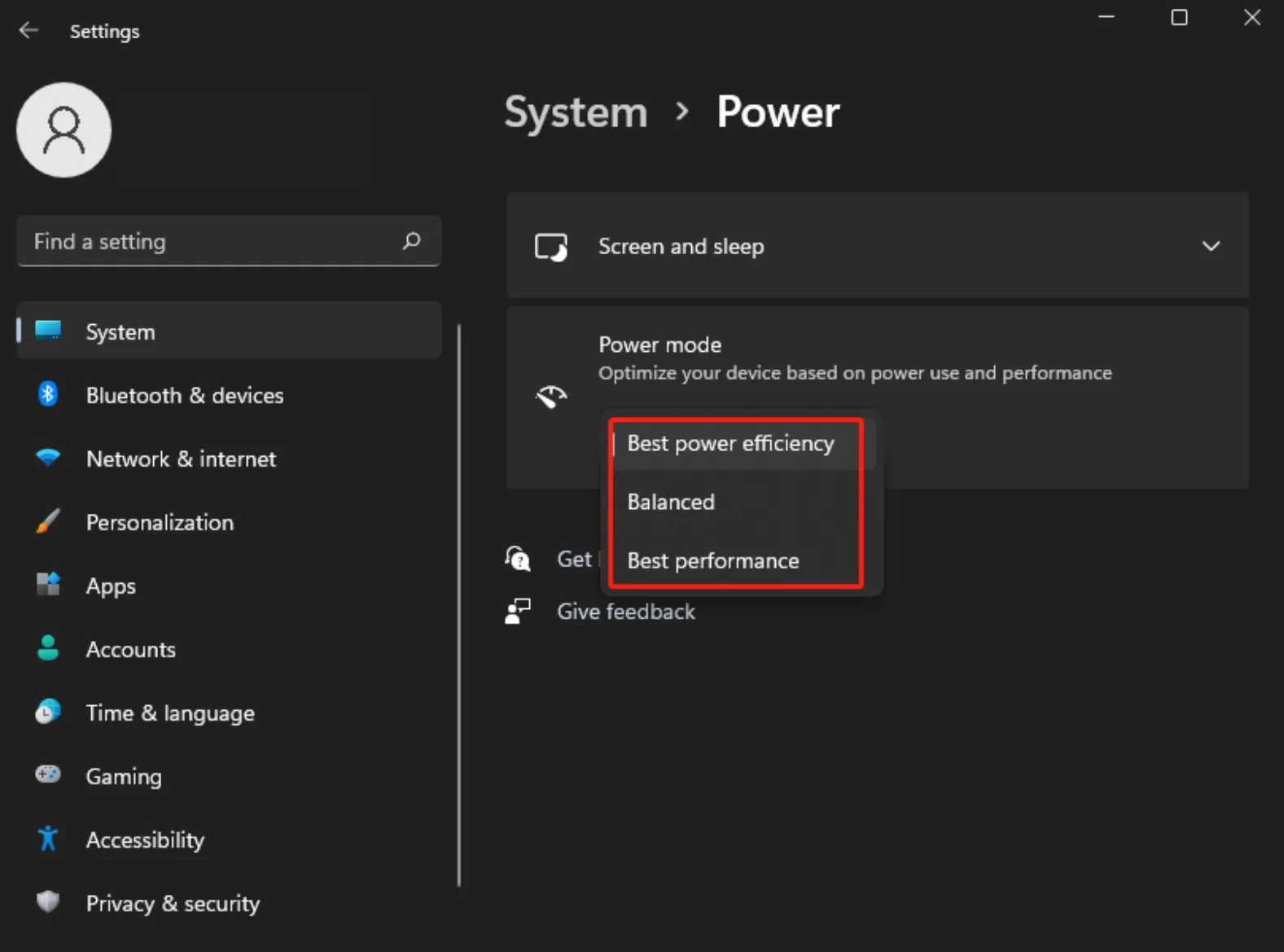Choose Balanced power mode

pos(671,502)
